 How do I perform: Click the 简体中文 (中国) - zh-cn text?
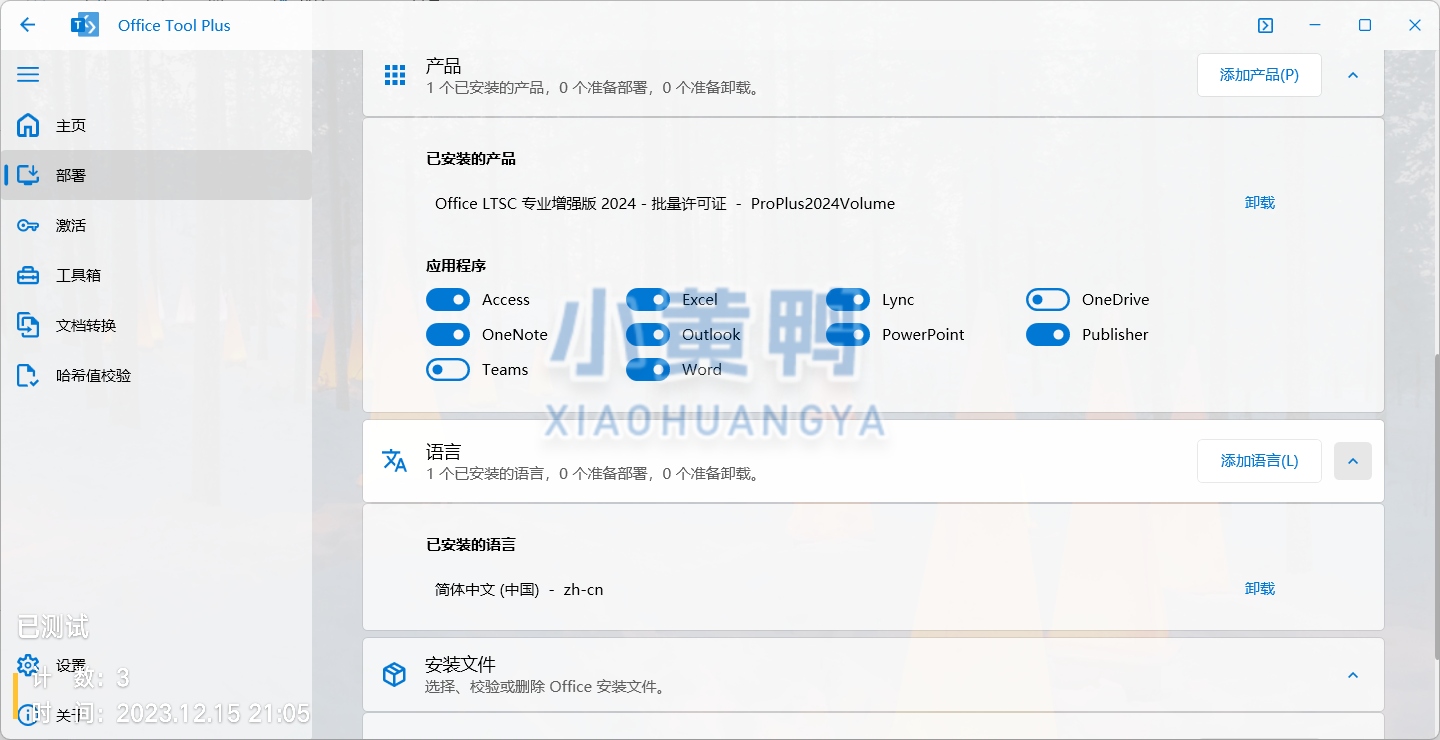(x=519, y=590)
